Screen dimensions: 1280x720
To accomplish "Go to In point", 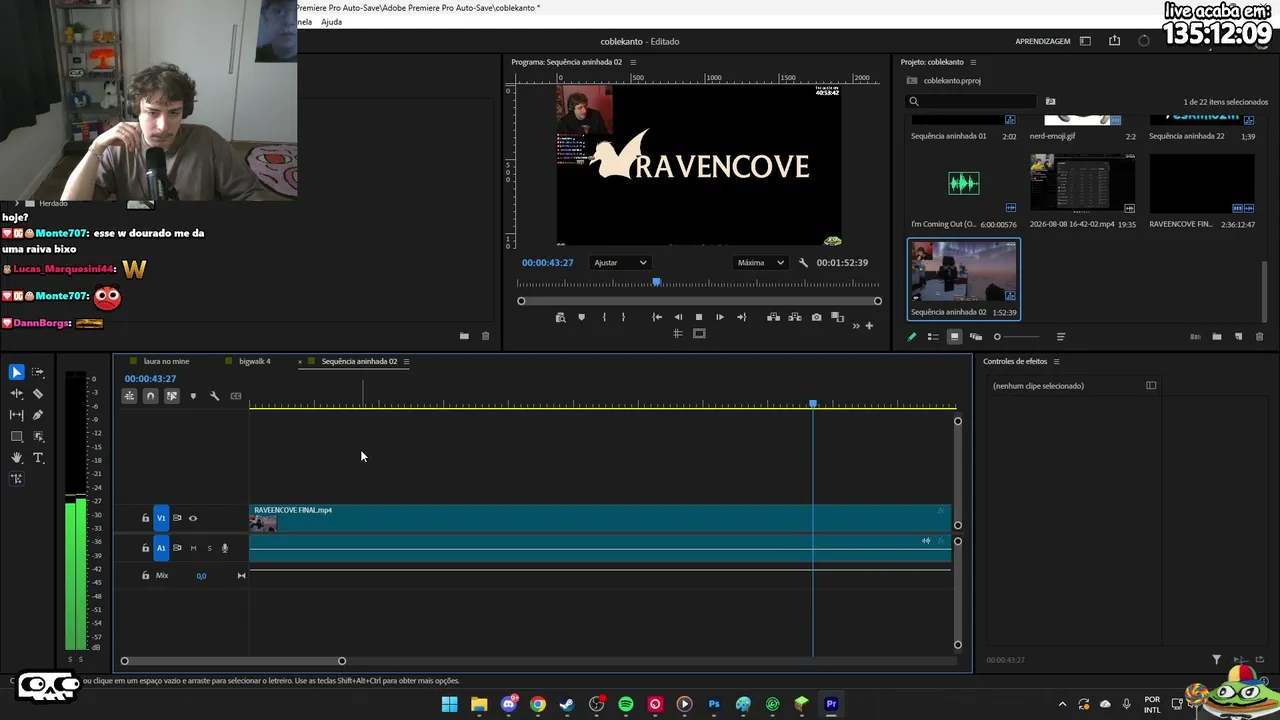I will 657,317.
